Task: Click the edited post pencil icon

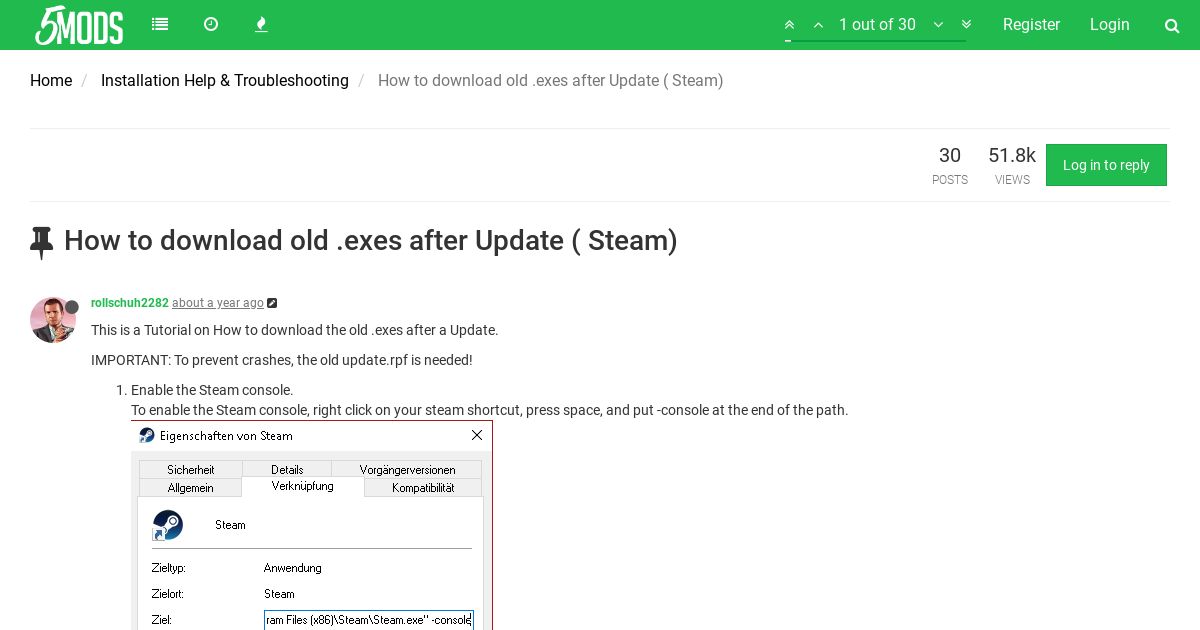Action: click(272, 303)
